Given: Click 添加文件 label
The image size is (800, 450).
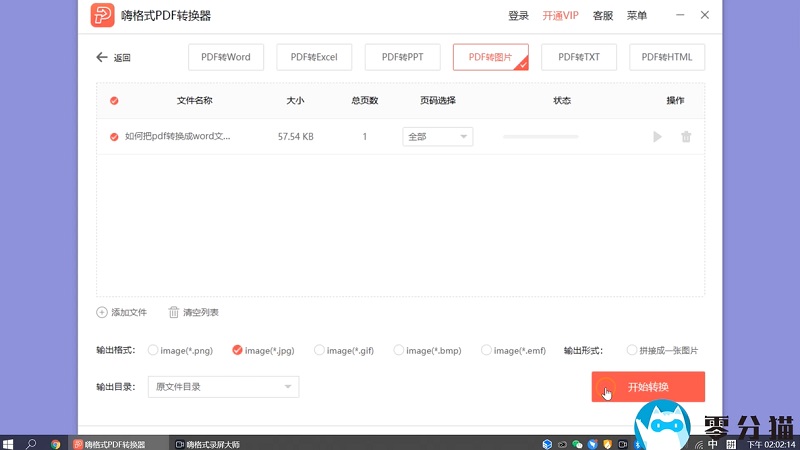Looking at the screenshot, I should (x=129, y=312).
